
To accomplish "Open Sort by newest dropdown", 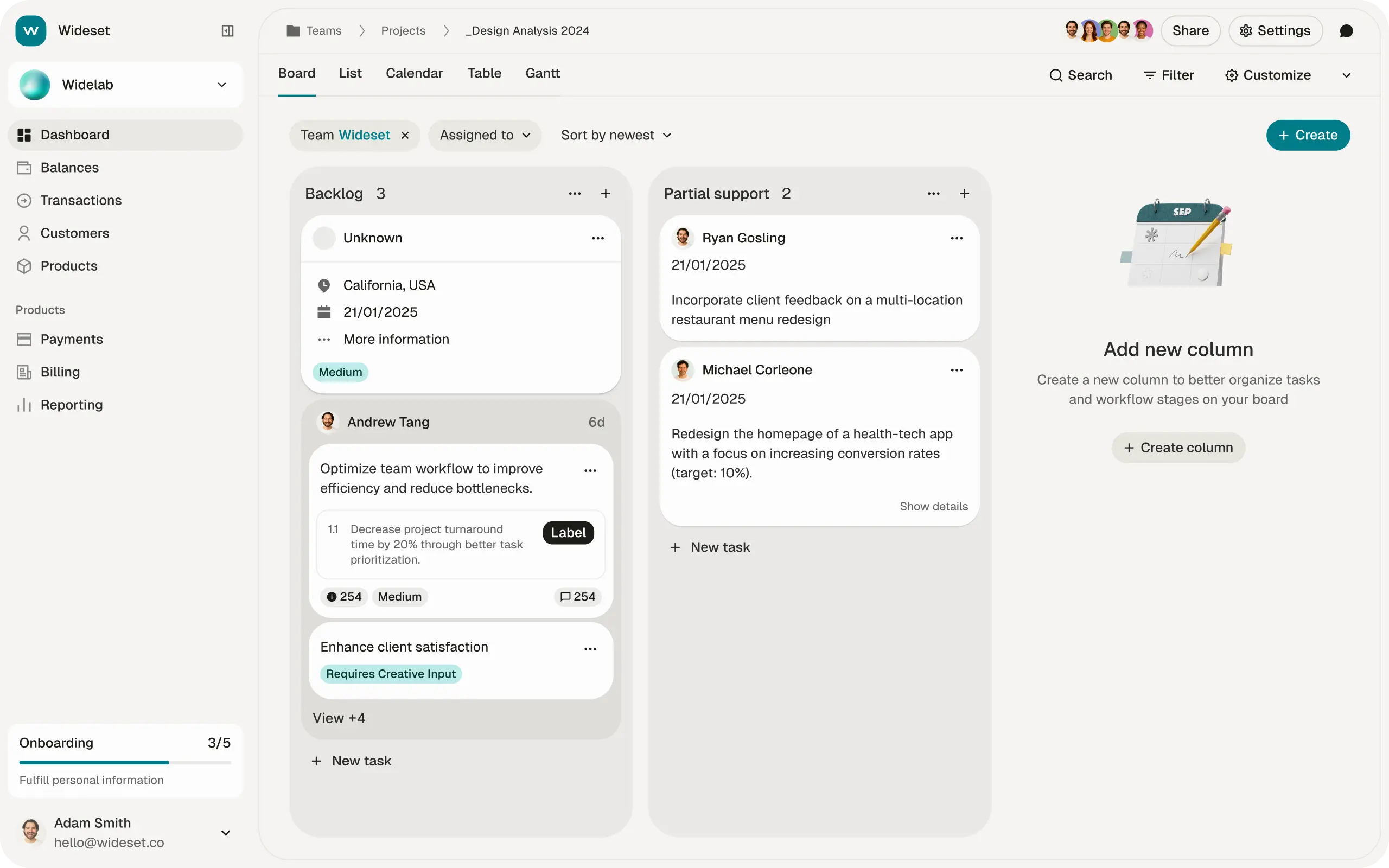I will coord(615,135).
